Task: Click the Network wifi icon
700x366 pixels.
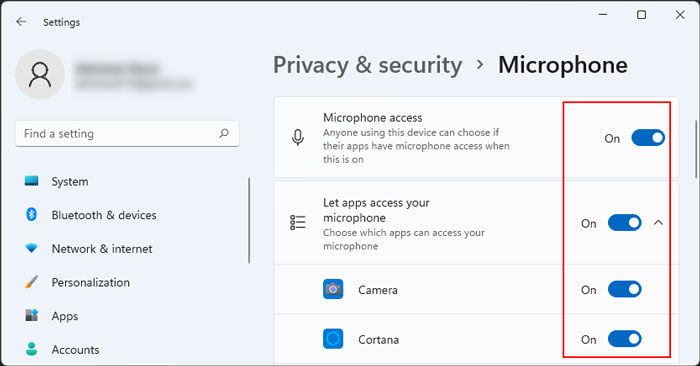Action: (x=31, y=248)
